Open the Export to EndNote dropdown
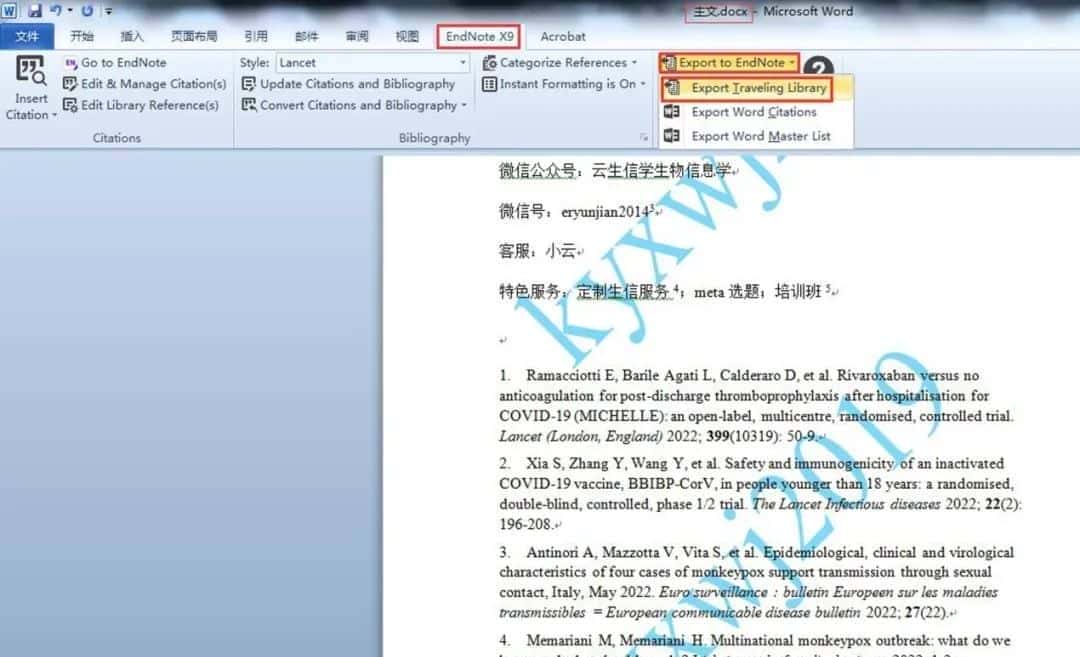This screenshot has height=657, width=1080. point(729,62)
